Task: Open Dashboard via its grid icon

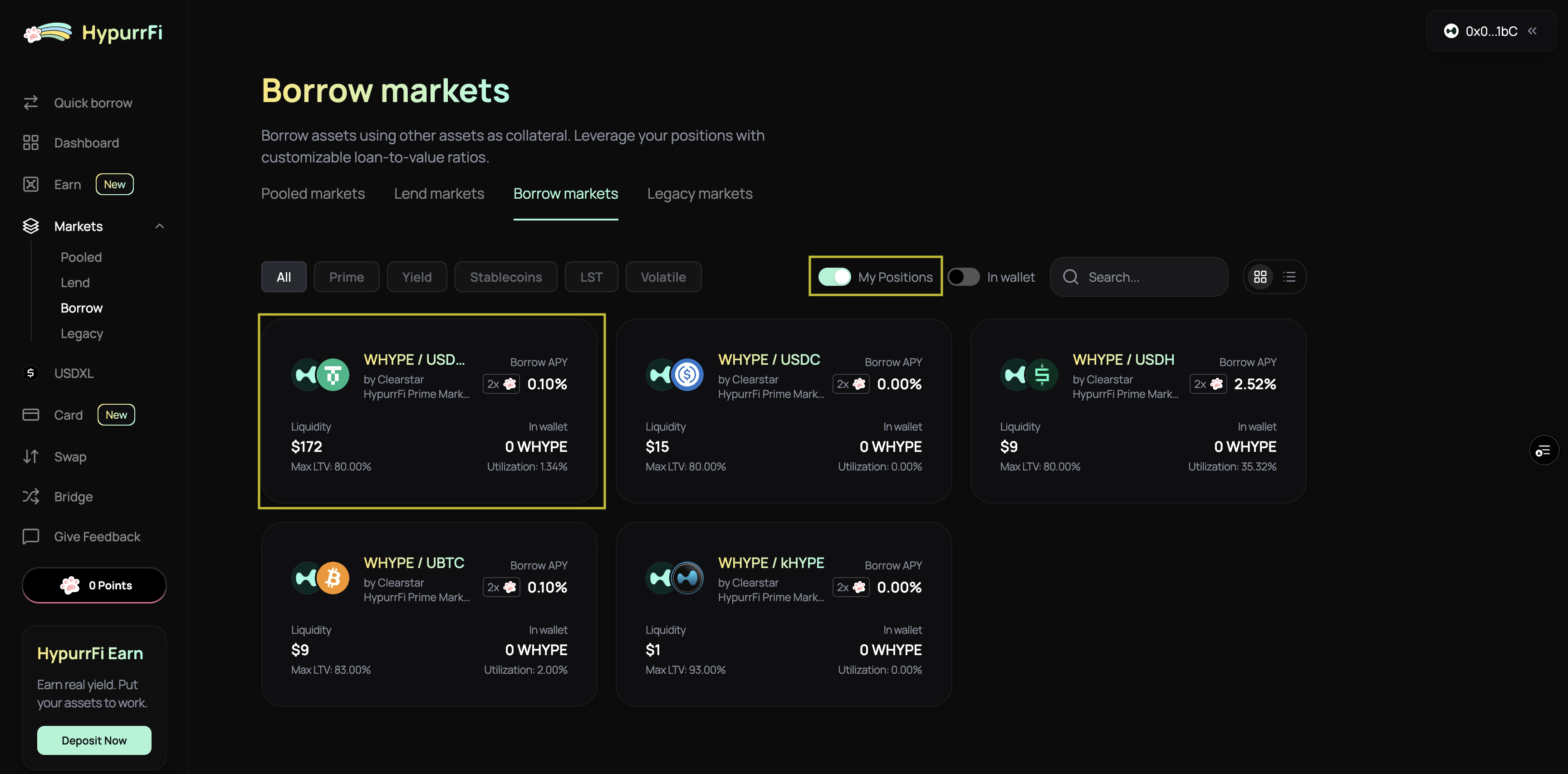Action: [x=30, y=142]
